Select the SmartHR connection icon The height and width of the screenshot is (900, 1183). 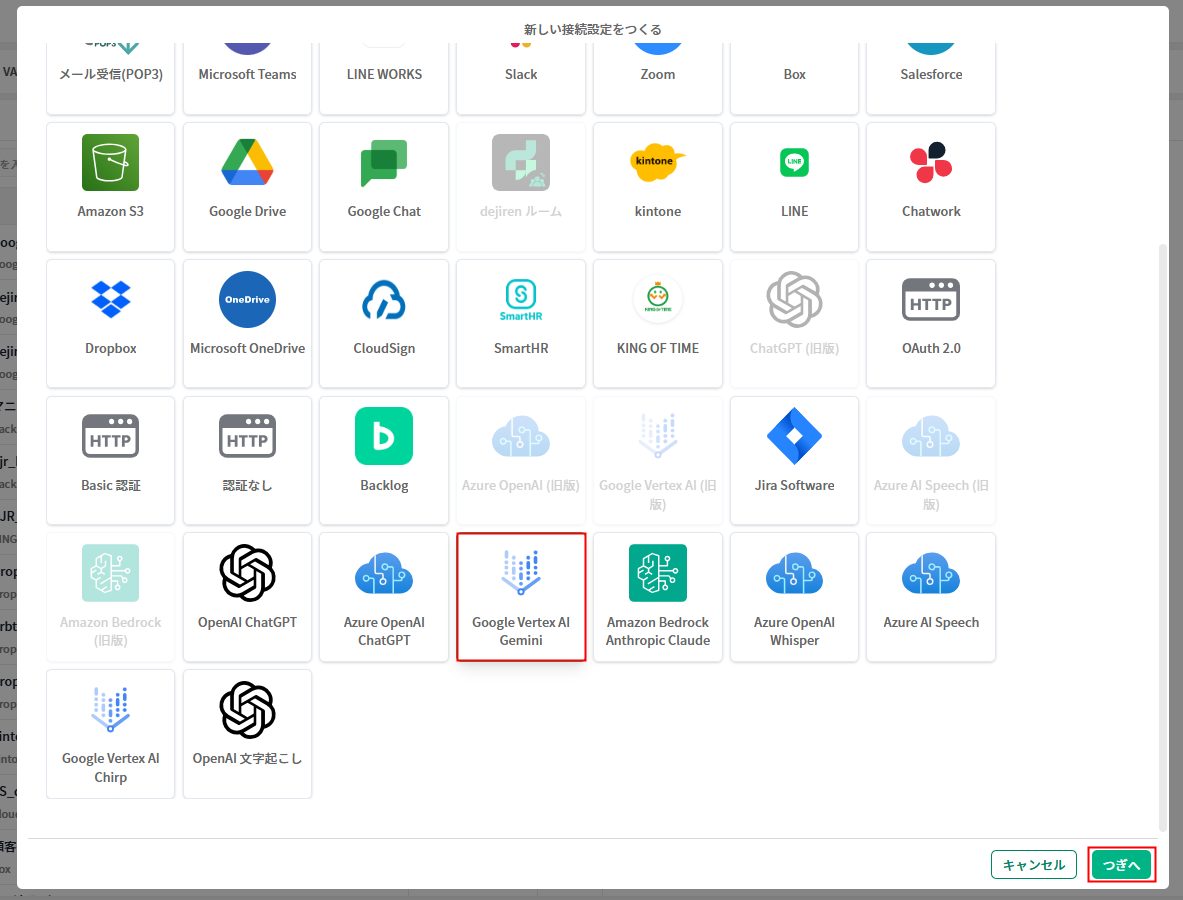coord(521,300)
